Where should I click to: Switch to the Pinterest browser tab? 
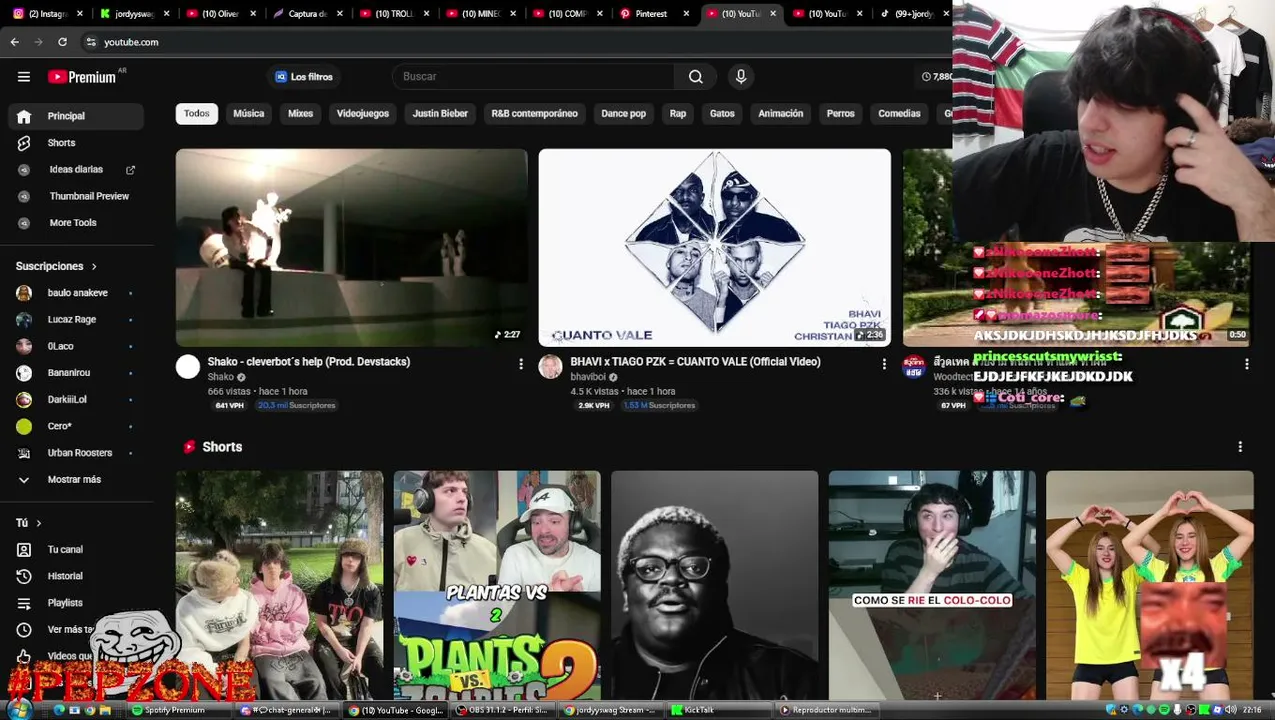(655, 14)
